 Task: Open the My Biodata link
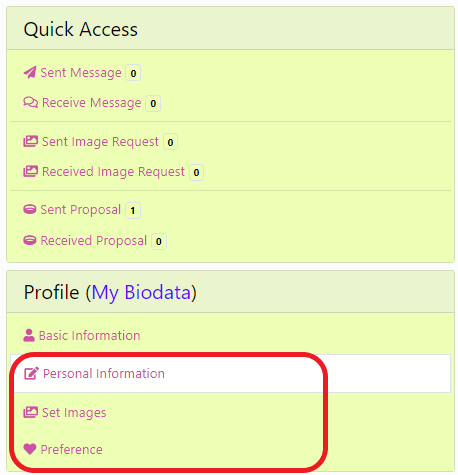pos(141,292)
